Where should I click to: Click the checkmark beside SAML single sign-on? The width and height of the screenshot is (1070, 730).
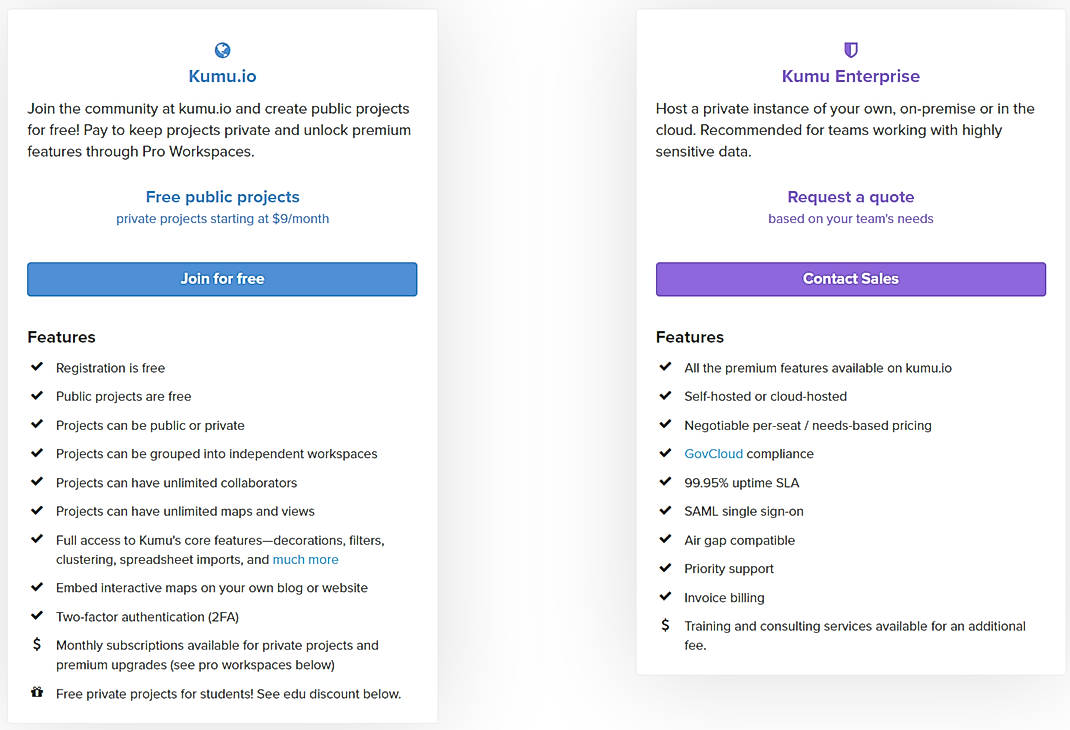665,511
